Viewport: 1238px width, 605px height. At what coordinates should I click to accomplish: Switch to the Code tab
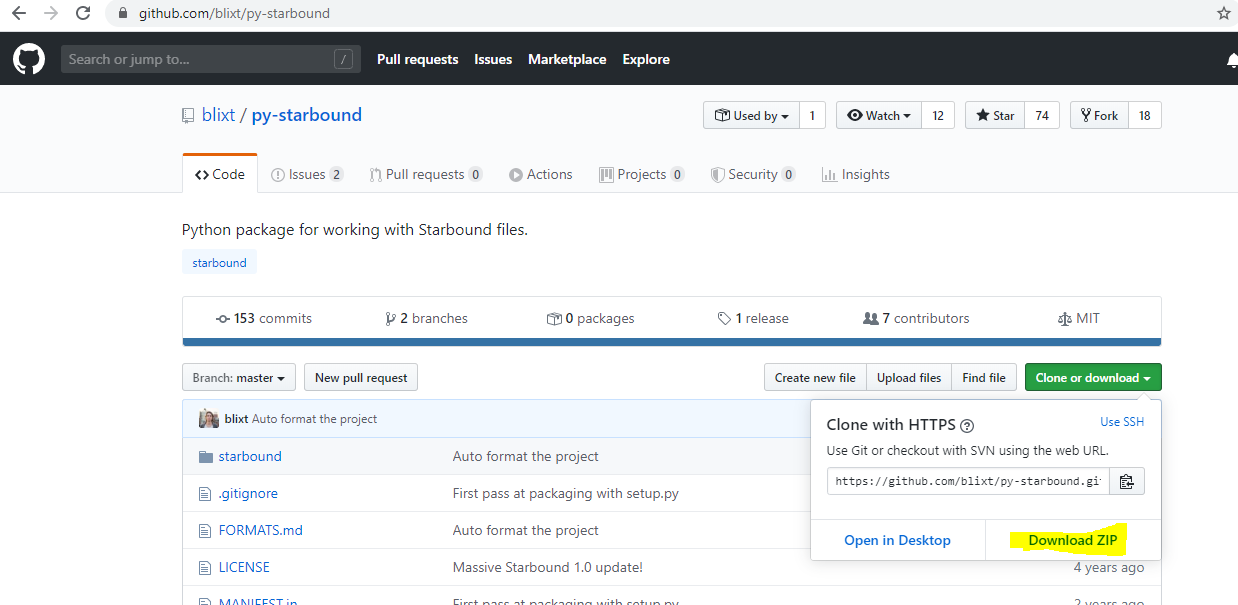coord(220,174)
